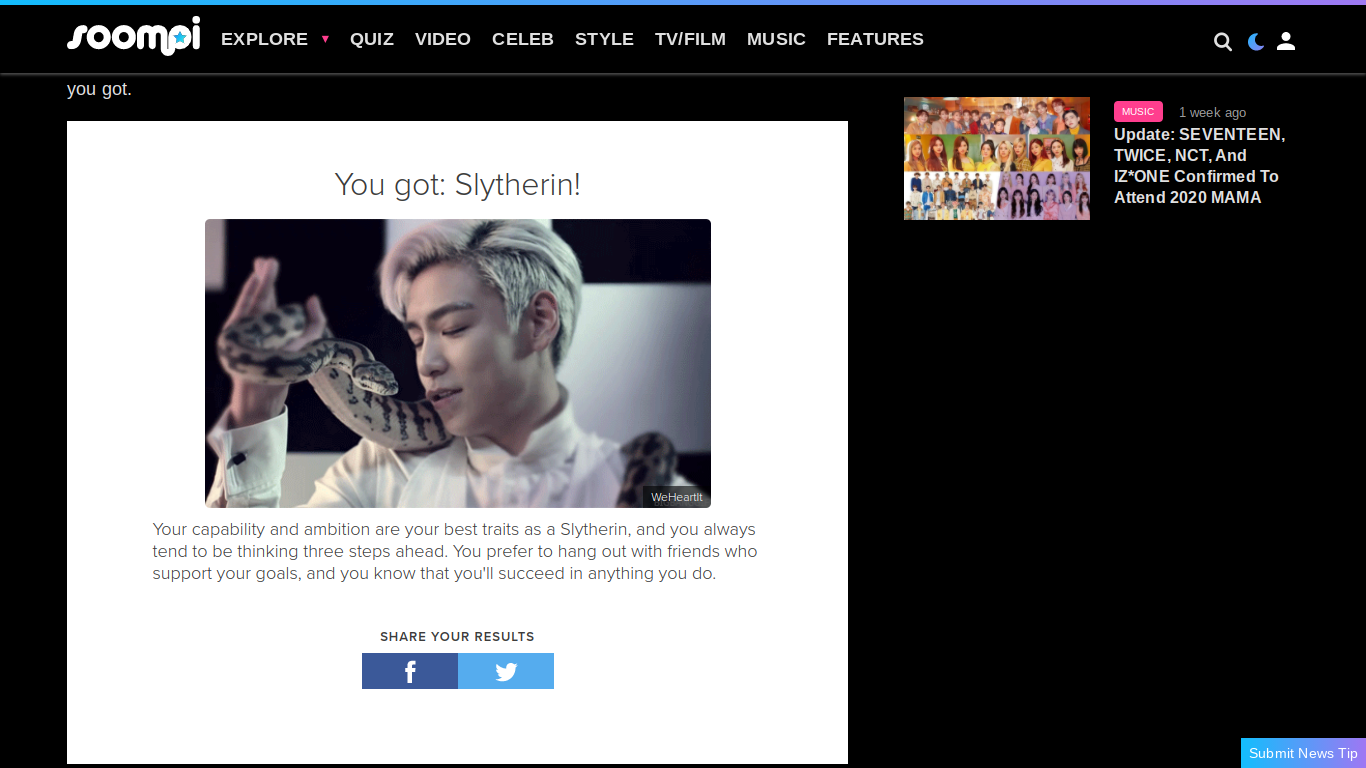
Task: Open the Music section
Action: pos(776,39)
